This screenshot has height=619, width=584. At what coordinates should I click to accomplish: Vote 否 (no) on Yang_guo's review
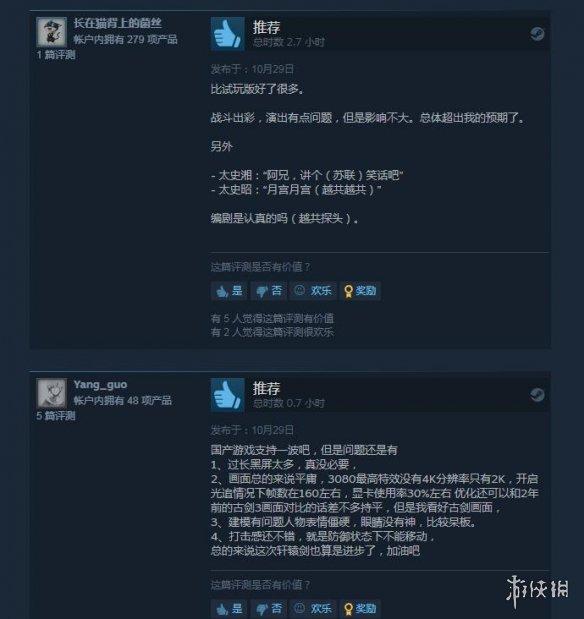(269, 609)
